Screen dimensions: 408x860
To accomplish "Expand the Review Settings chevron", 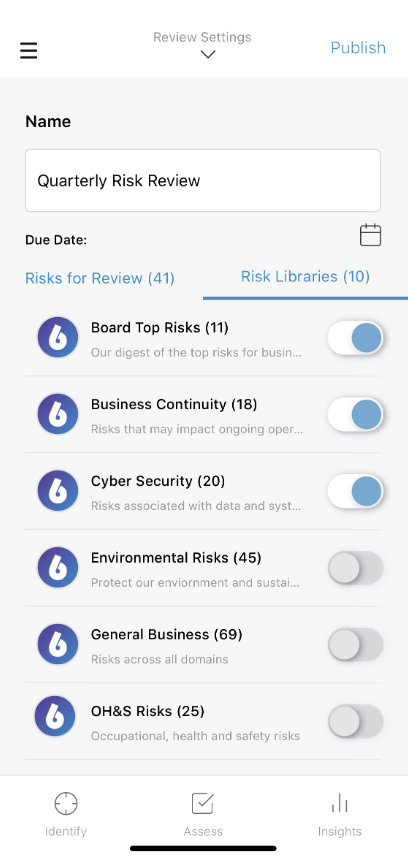I will coord(208,54).
